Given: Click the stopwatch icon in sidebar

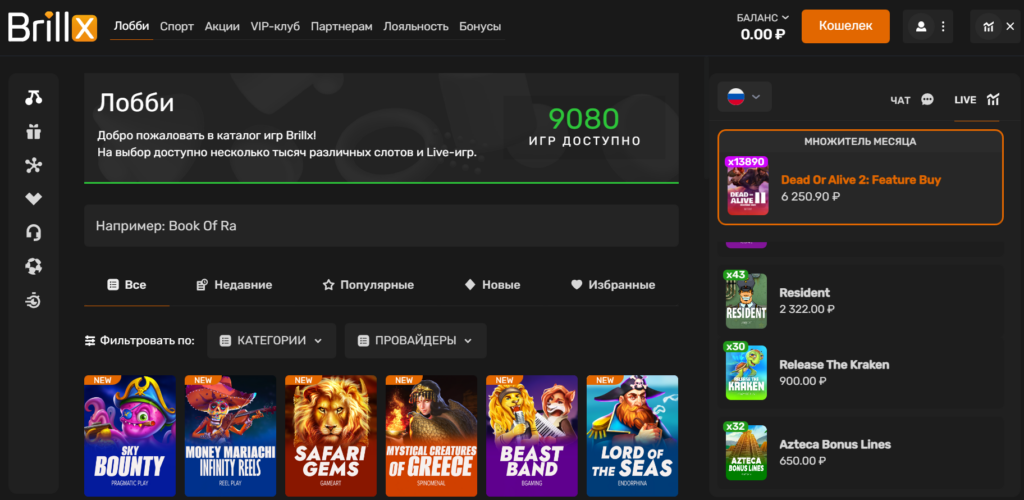Looking at the screenshot, I should 33,300.
